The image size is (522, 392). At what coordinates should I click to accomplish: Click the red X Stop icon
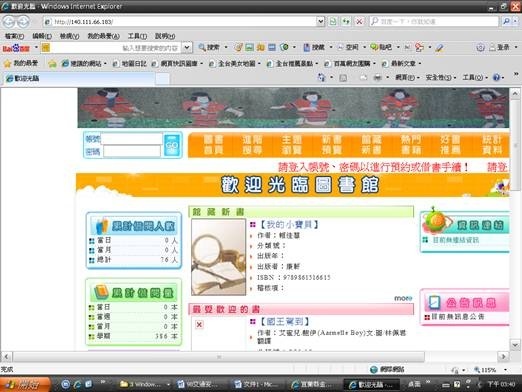359,22
